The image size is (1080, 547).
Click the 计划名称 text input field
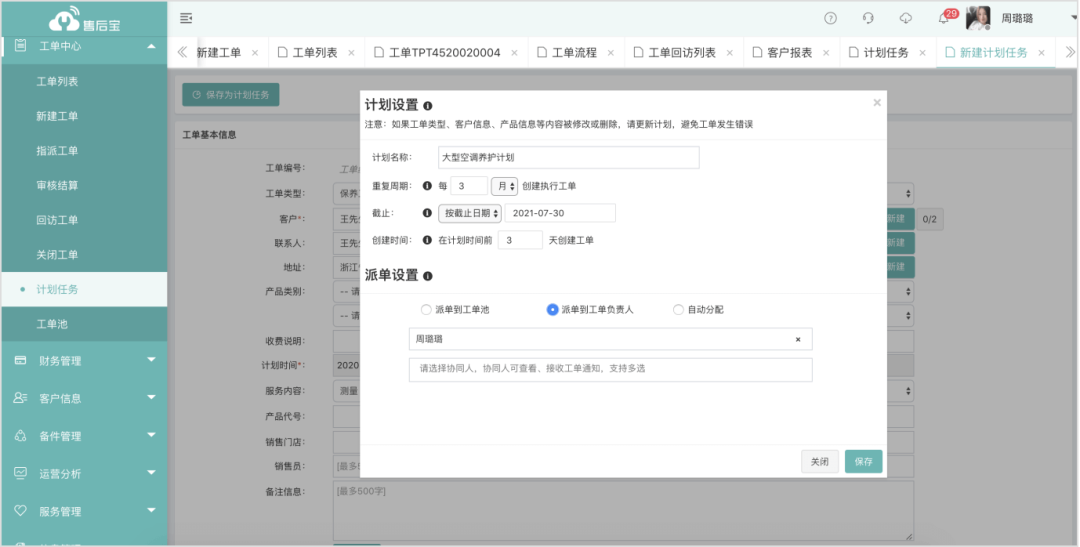point(568,158)
